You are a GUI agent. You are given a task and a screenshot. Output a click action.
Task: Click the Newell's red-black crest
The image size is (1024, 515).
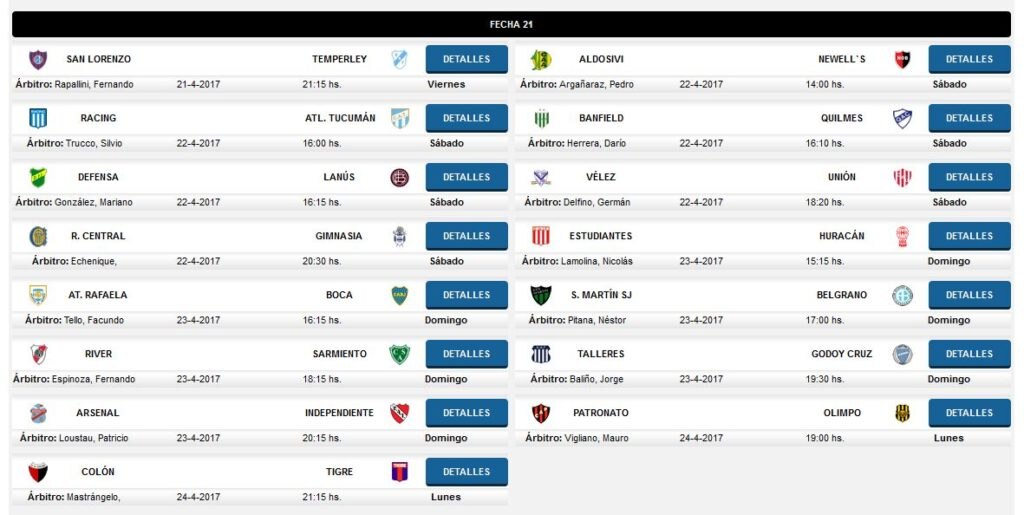pyautogui.click(x=903, y=59)
